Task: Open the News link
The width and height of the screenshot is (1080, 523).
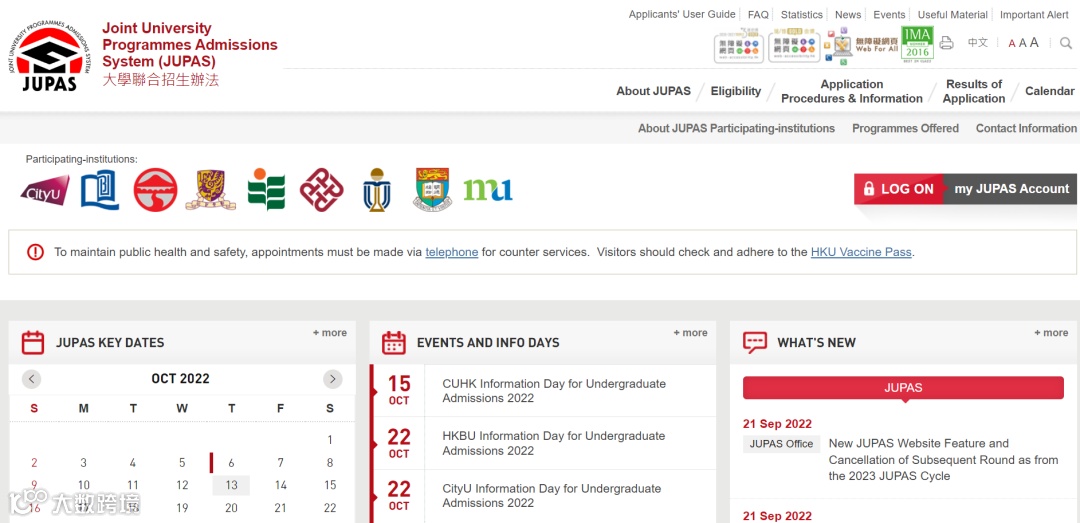Action: pos(848,14)
